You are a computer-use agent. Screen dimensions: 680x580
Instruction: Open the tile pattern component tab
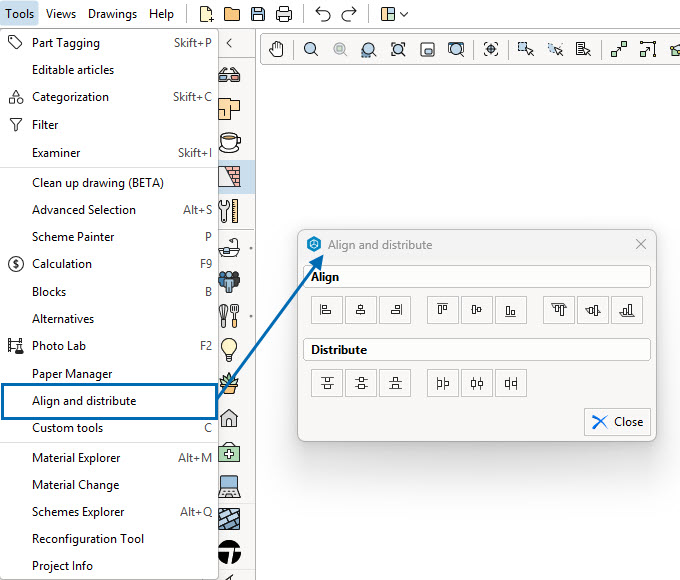click(x=229, y=519)
